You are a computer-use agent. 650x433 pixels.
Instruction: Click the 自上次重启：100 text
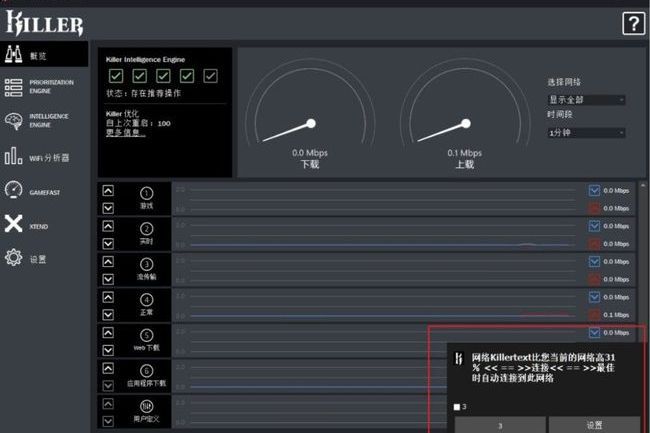click(x=138, y=123)
